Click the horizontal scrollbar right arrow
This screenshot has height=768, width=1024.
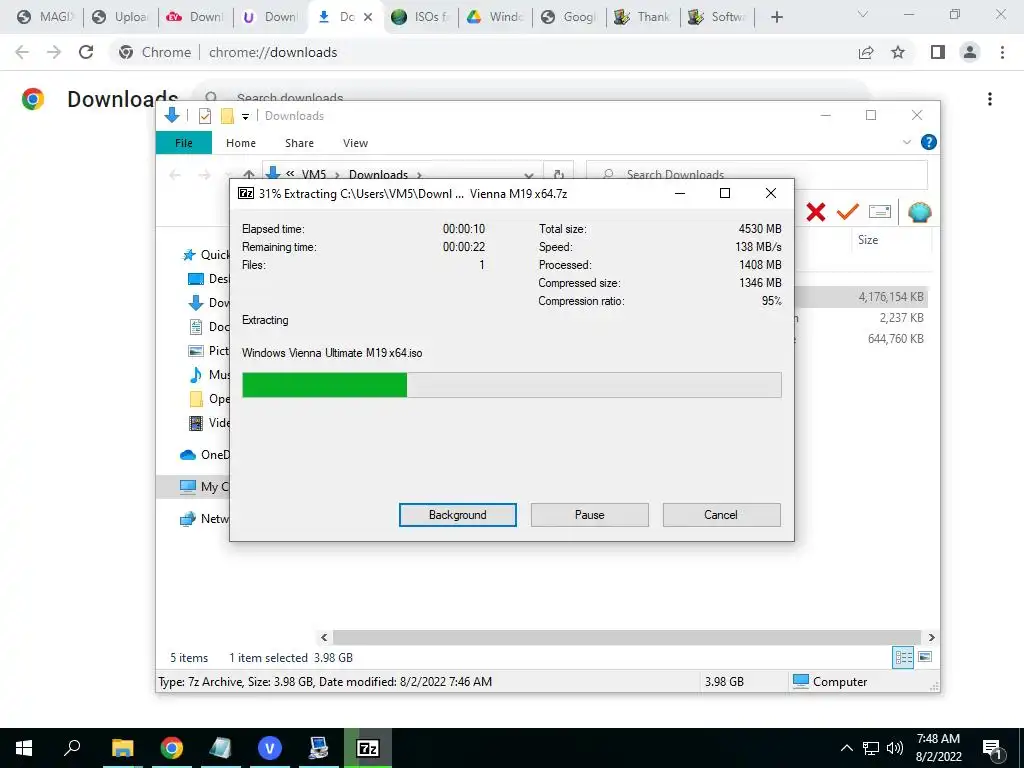coord(931,637)
